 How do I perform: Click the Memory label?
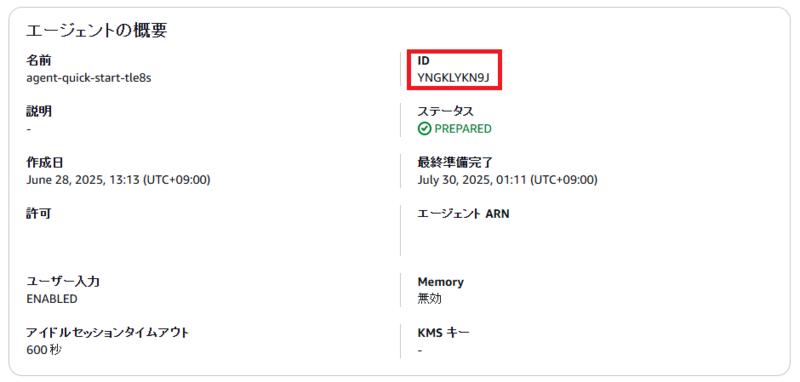coord(440,282)
